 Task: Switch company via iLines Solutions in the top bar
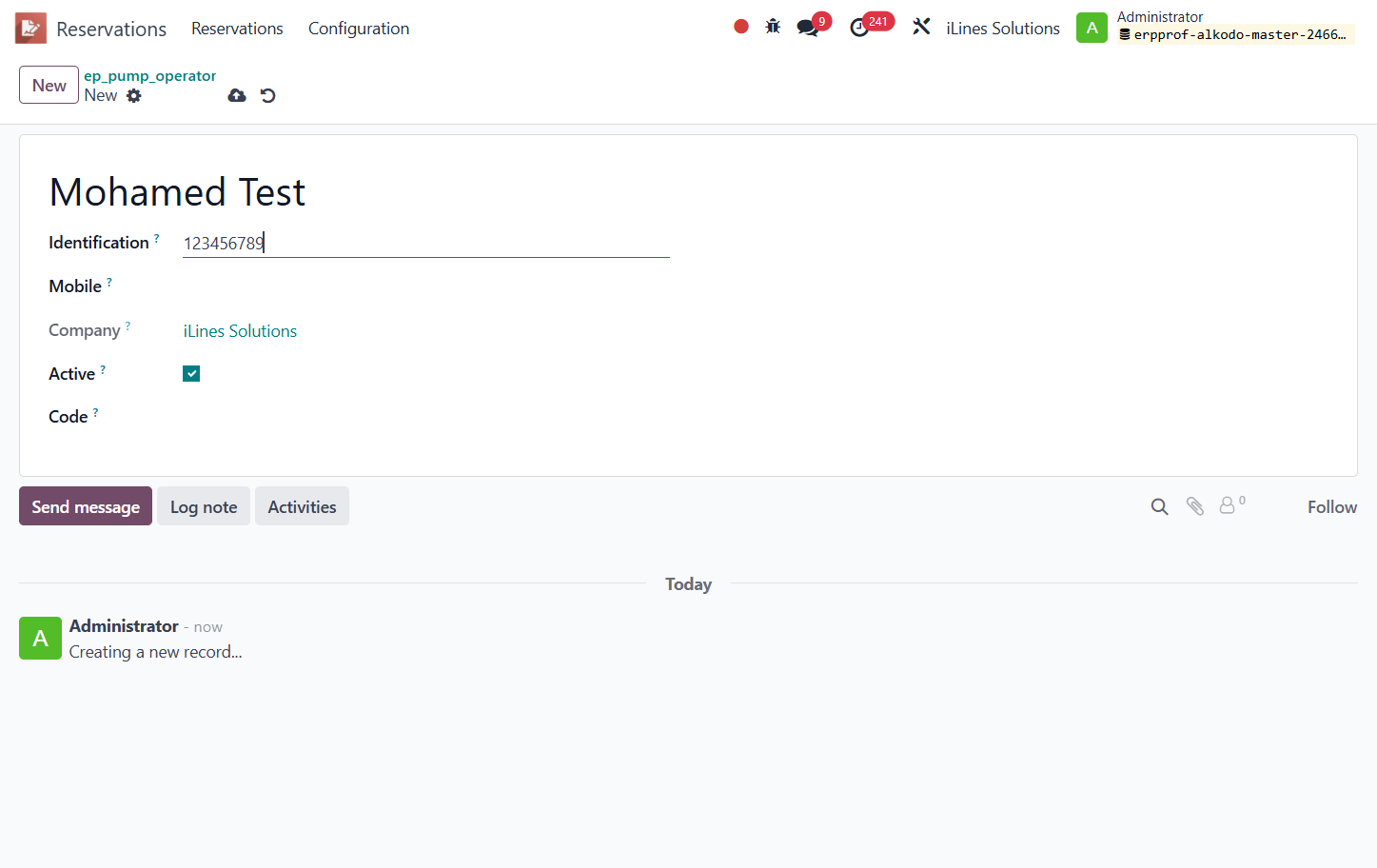1003,29
